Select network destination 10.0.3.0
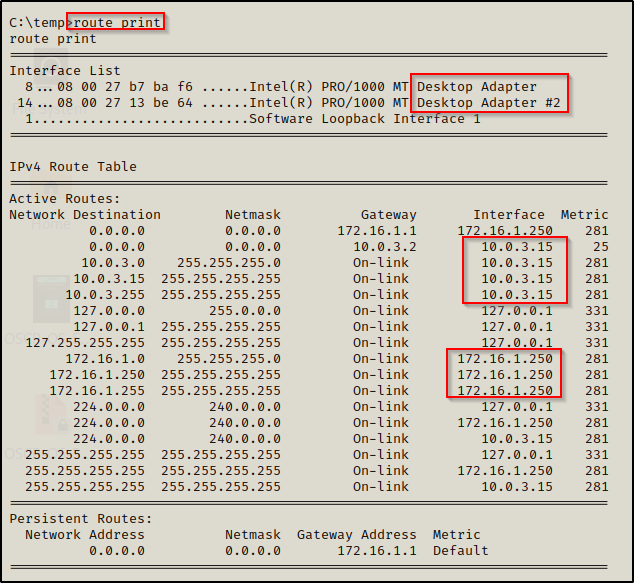 [113, 263]
